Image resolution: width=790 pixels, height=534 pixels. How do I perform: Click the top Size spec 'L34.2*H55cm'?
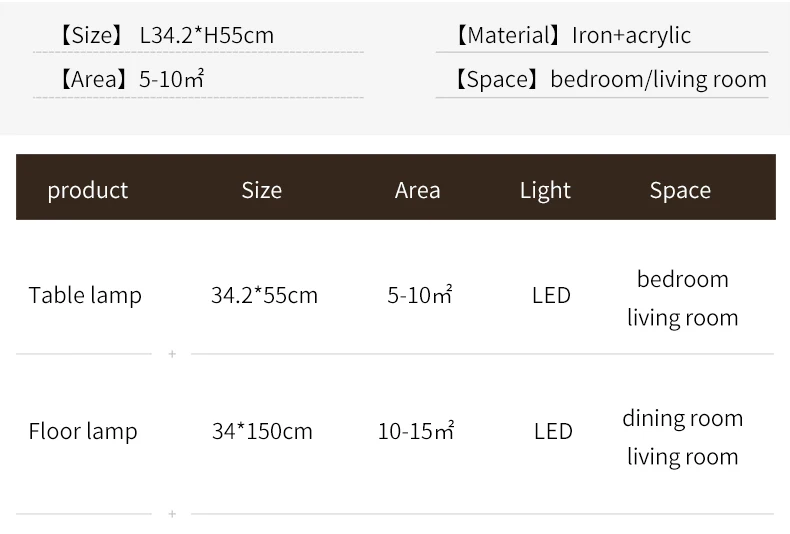207,35
